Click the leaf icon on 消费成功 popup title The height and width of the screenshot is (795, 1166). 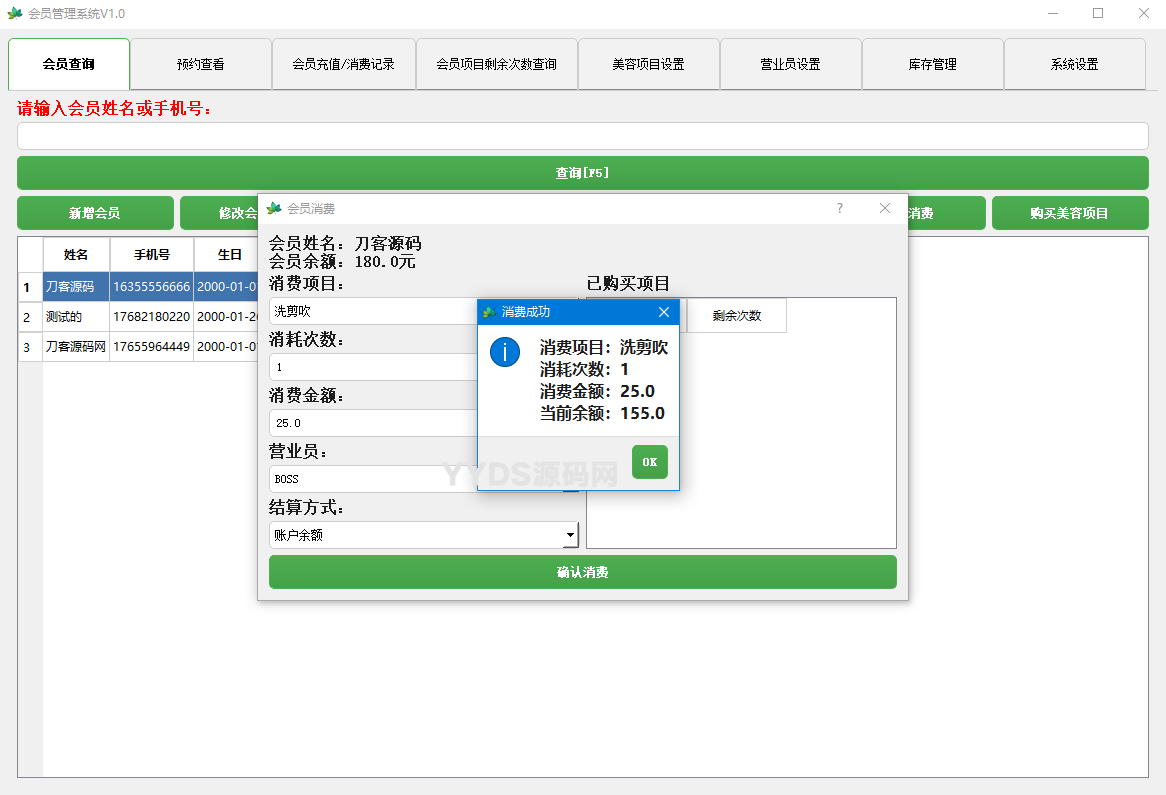489,312
